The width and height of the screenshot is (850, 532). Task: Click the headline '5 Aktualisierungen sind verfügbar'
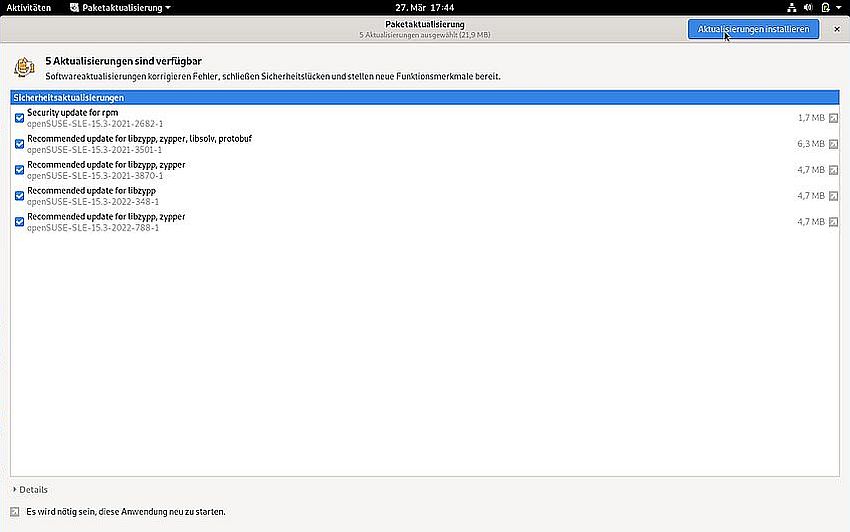pyautogui.click(x=124, y=61)
